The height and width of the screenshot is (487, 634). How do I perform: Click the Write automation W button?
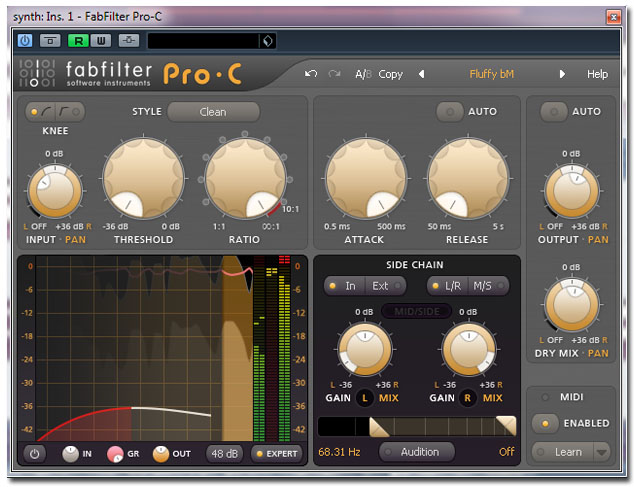(x=101, y=40)
